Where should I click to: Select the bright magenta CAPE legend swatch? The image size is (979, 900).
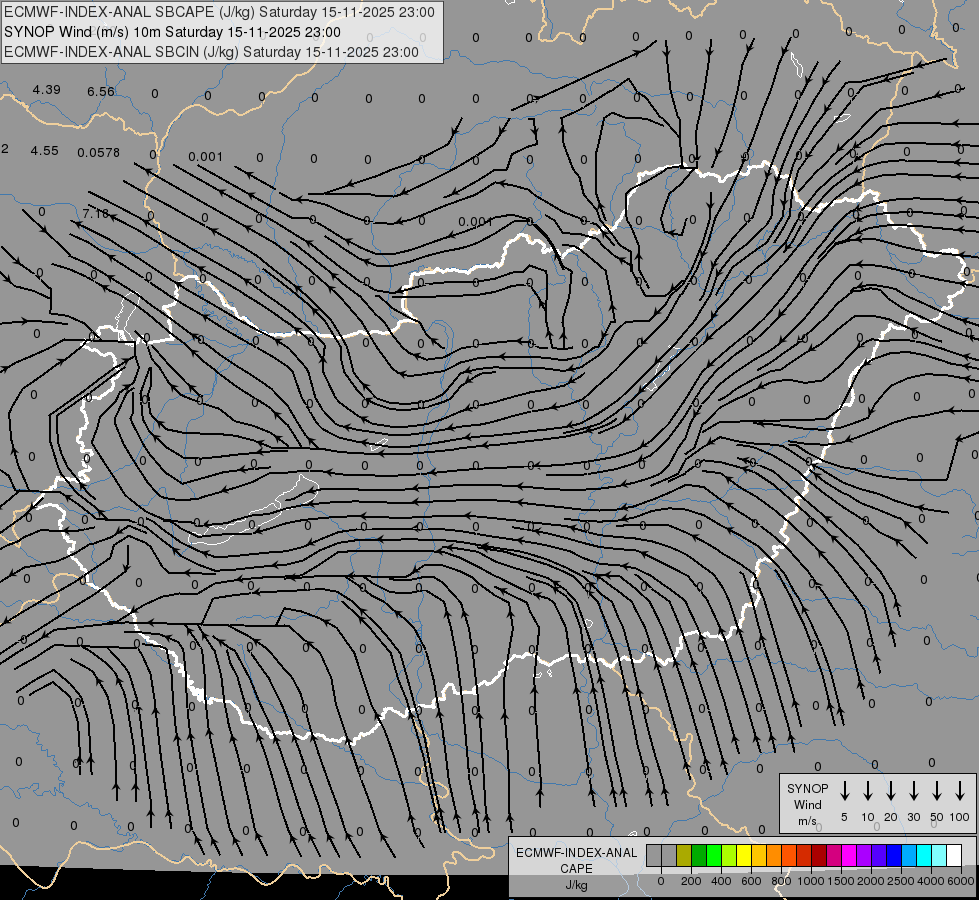pos(849,856)
